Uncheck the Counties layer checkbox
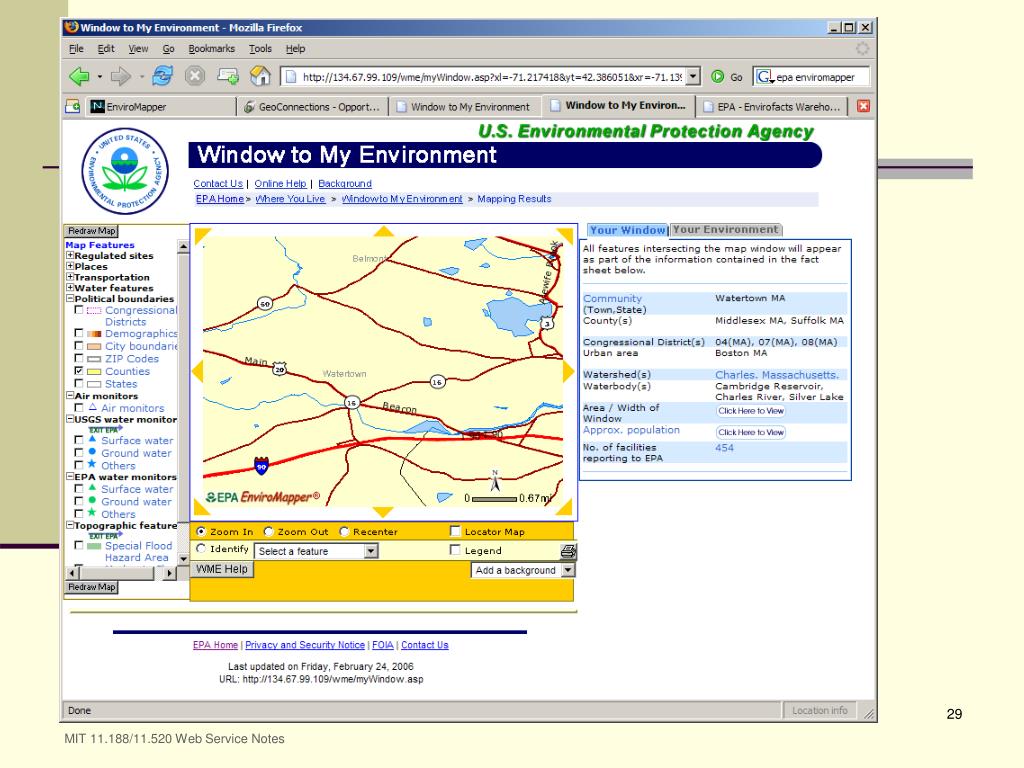The width and height of the screenshot is (1024, 768). click(x=79, y=370)
